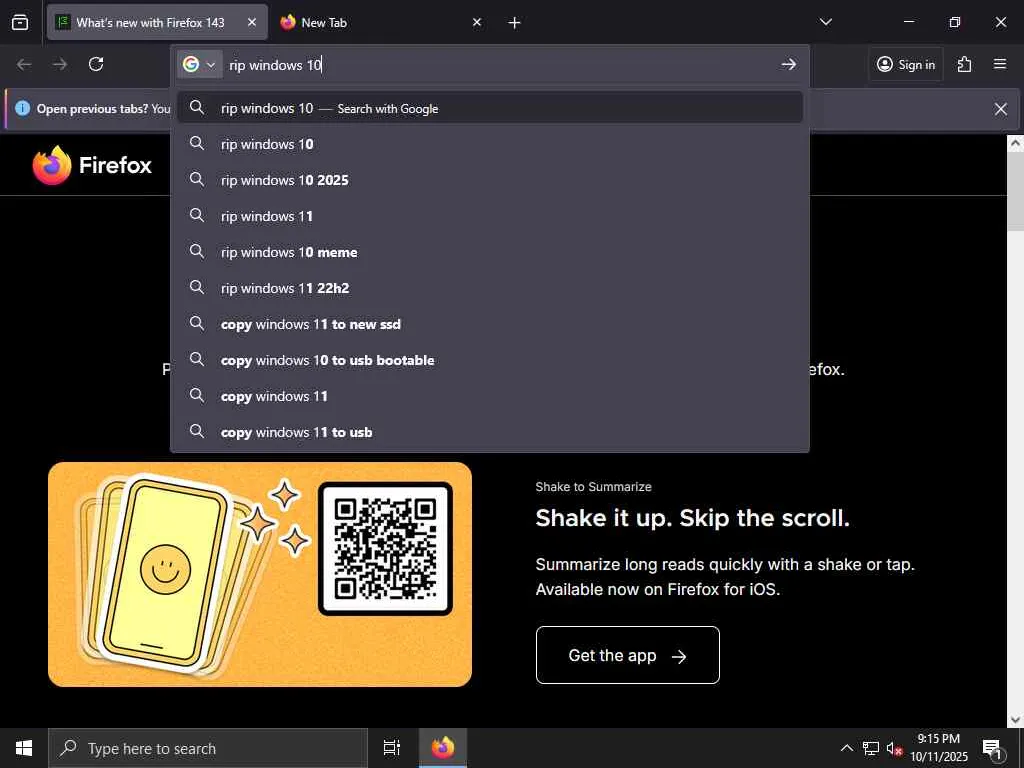The image size is (1024, 768).
Task: Click the 'Type here to search' taskbar box
Action: tap(208, 748)
